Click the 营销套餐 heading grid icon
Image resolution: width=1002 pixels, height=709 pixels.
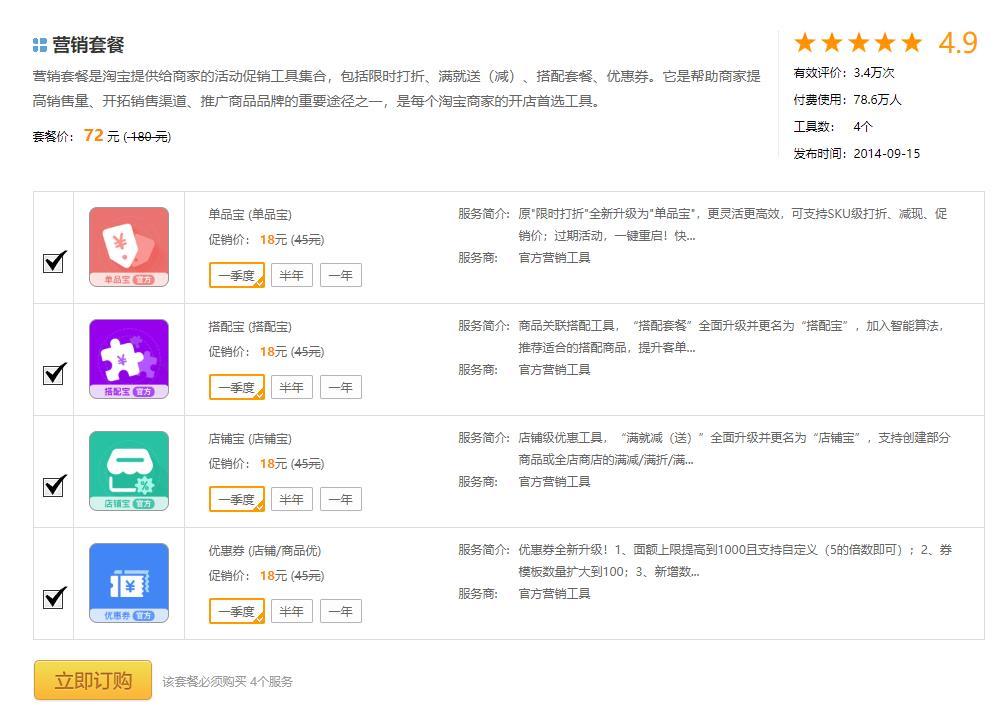40,45
